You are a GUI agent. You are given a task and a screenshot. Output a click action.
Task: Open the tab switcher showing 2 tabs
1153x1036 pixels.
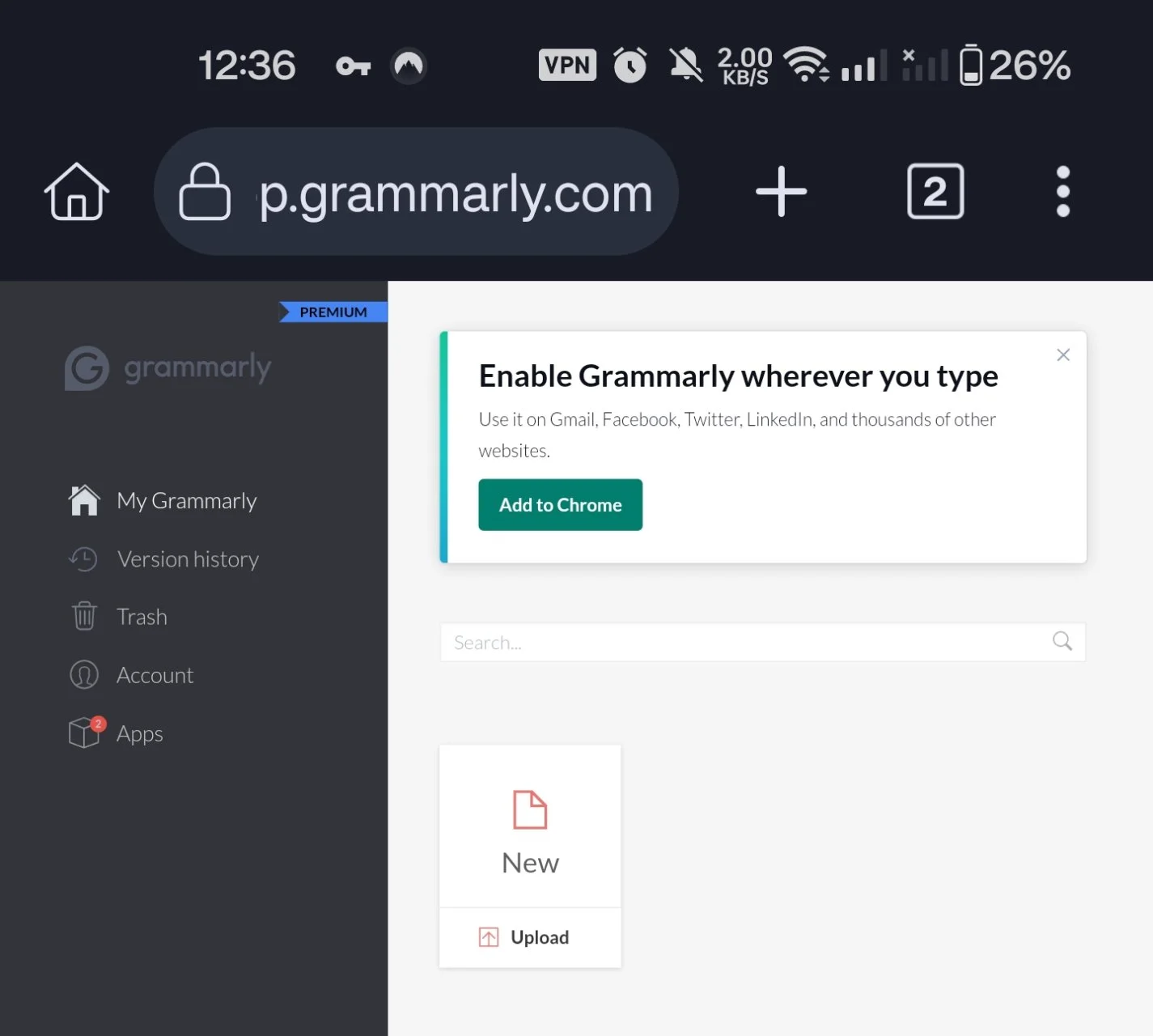tap(935, 192)
